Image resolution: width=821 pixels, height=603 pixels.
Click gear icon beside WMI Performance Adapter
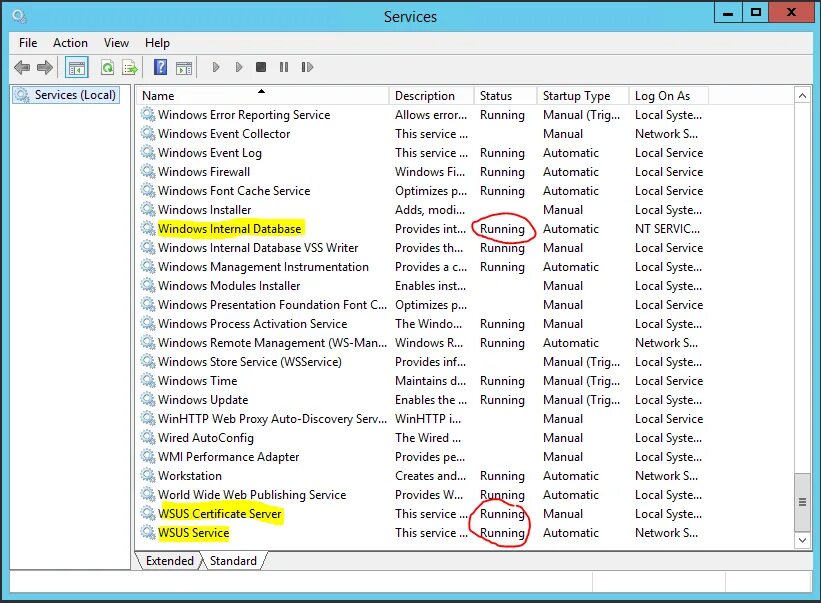pos(148,456)
